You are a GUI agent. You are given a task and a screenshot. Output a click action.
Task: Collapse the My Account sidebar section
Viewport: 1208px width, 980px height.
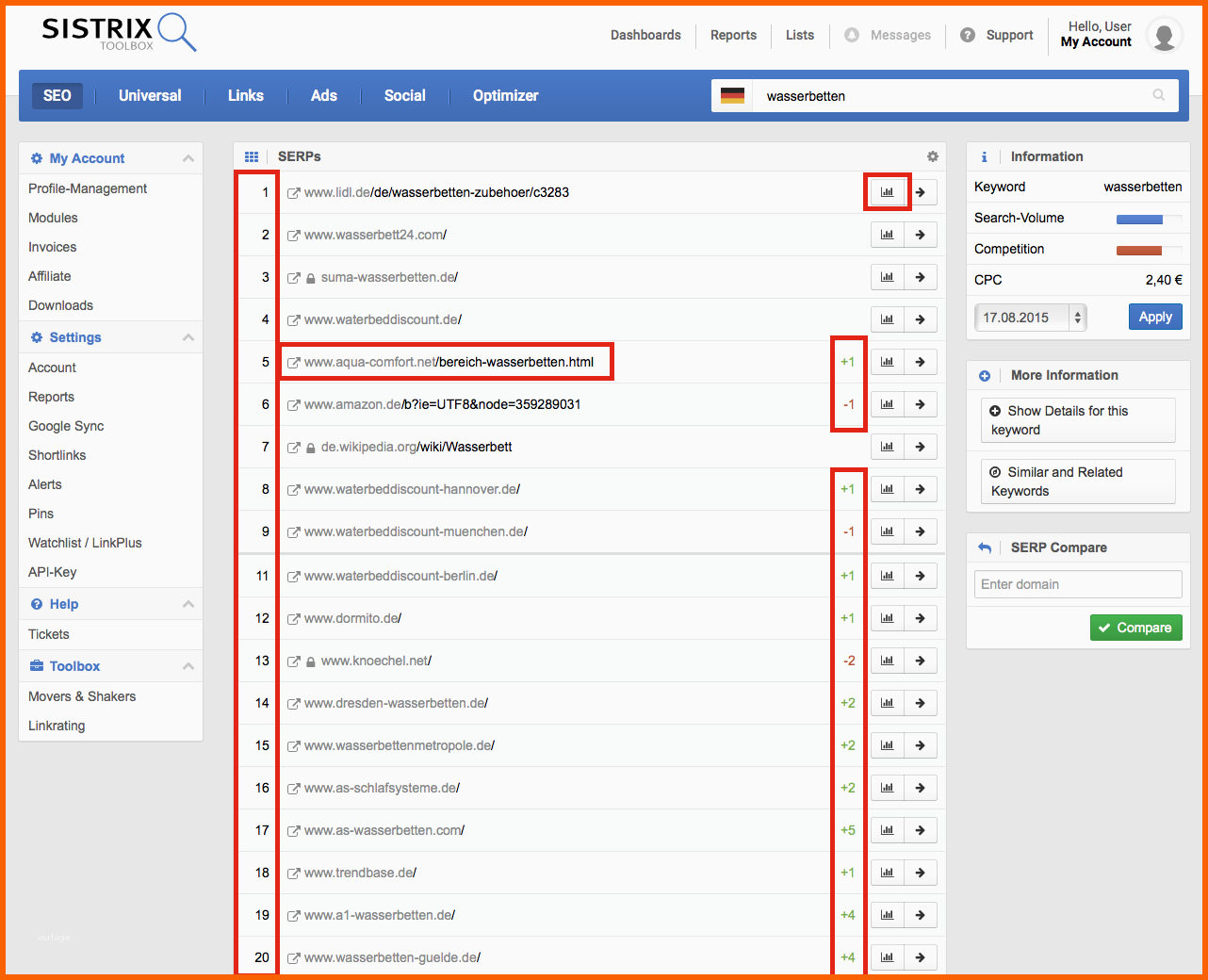(x=188, y=158)
